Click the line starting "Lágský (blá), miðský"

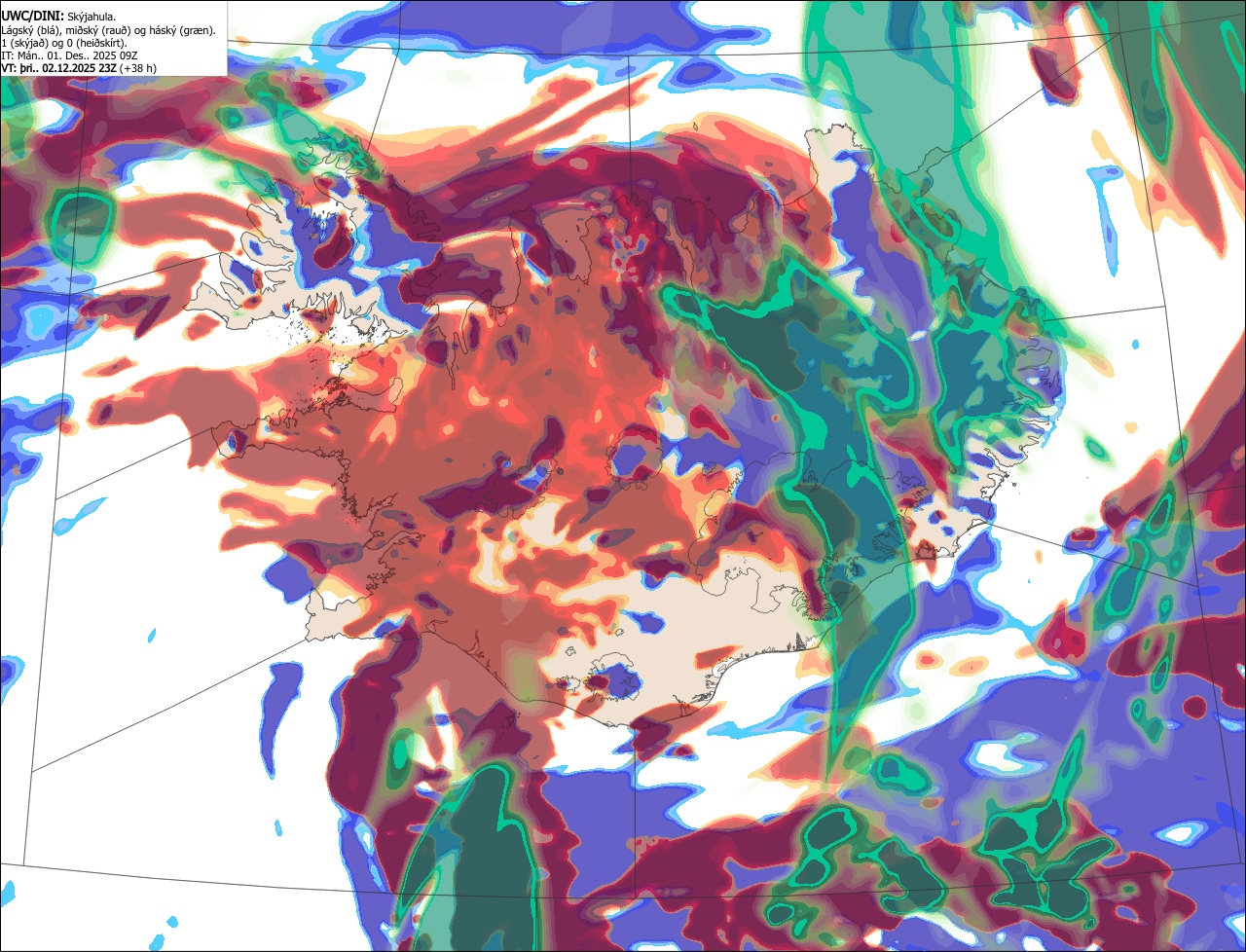(109, 30)
